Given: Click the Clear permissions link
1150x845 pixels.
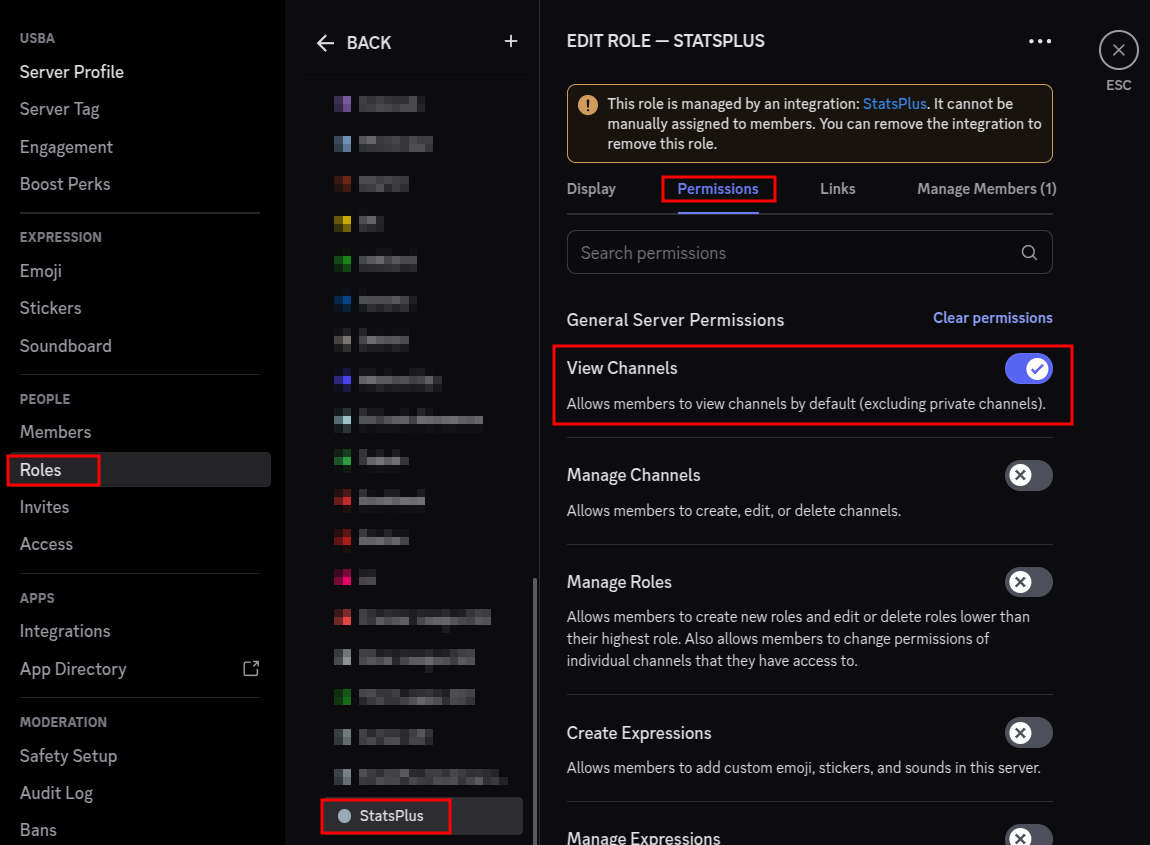Looking at the screenshot, I should [x=992, y=318].
